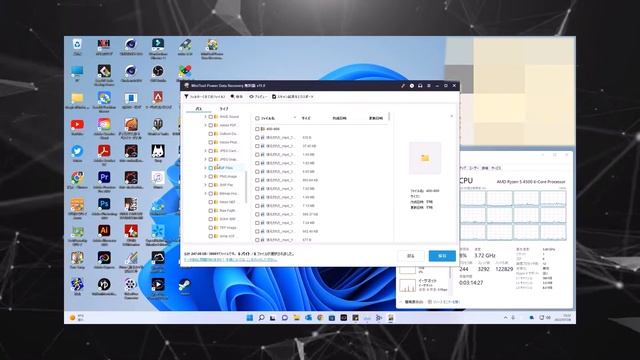
Task: Click the Preview (プレビュー) eye icon in toolbar
Action: click(x=258, y=97)
